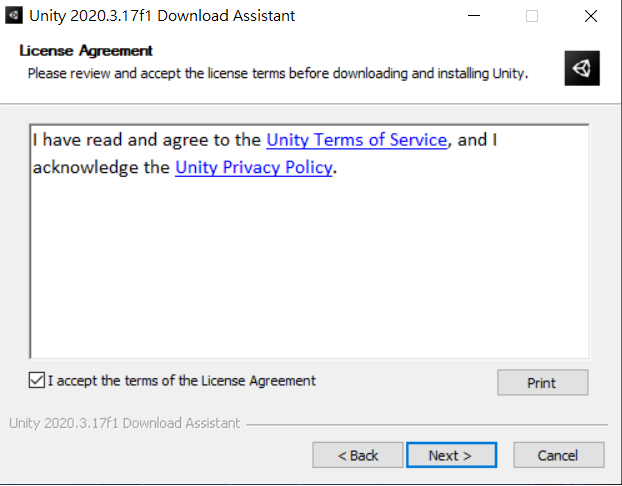Click the 'I accept the terms' label text
This screenshot has height=486, width=622.
click(x=182, y=381)
